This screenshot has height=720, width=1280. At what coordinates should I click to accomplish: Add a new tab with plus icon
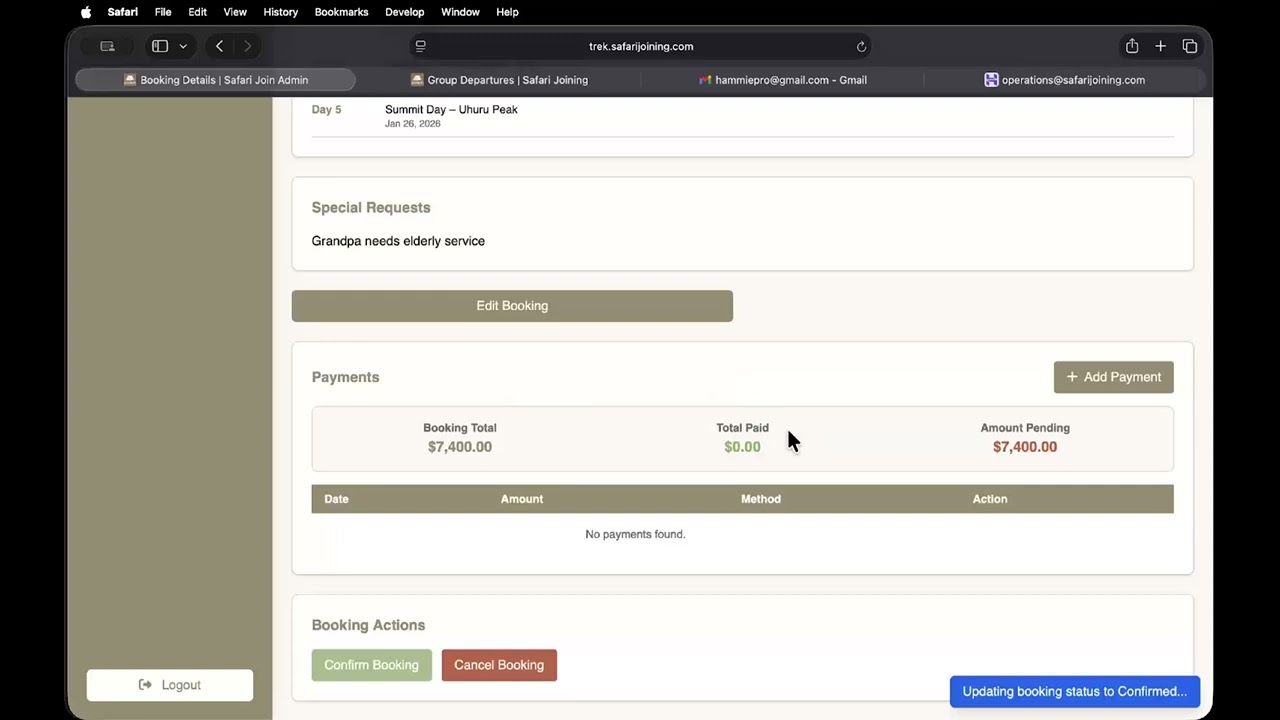click(x=1161, y=46)
